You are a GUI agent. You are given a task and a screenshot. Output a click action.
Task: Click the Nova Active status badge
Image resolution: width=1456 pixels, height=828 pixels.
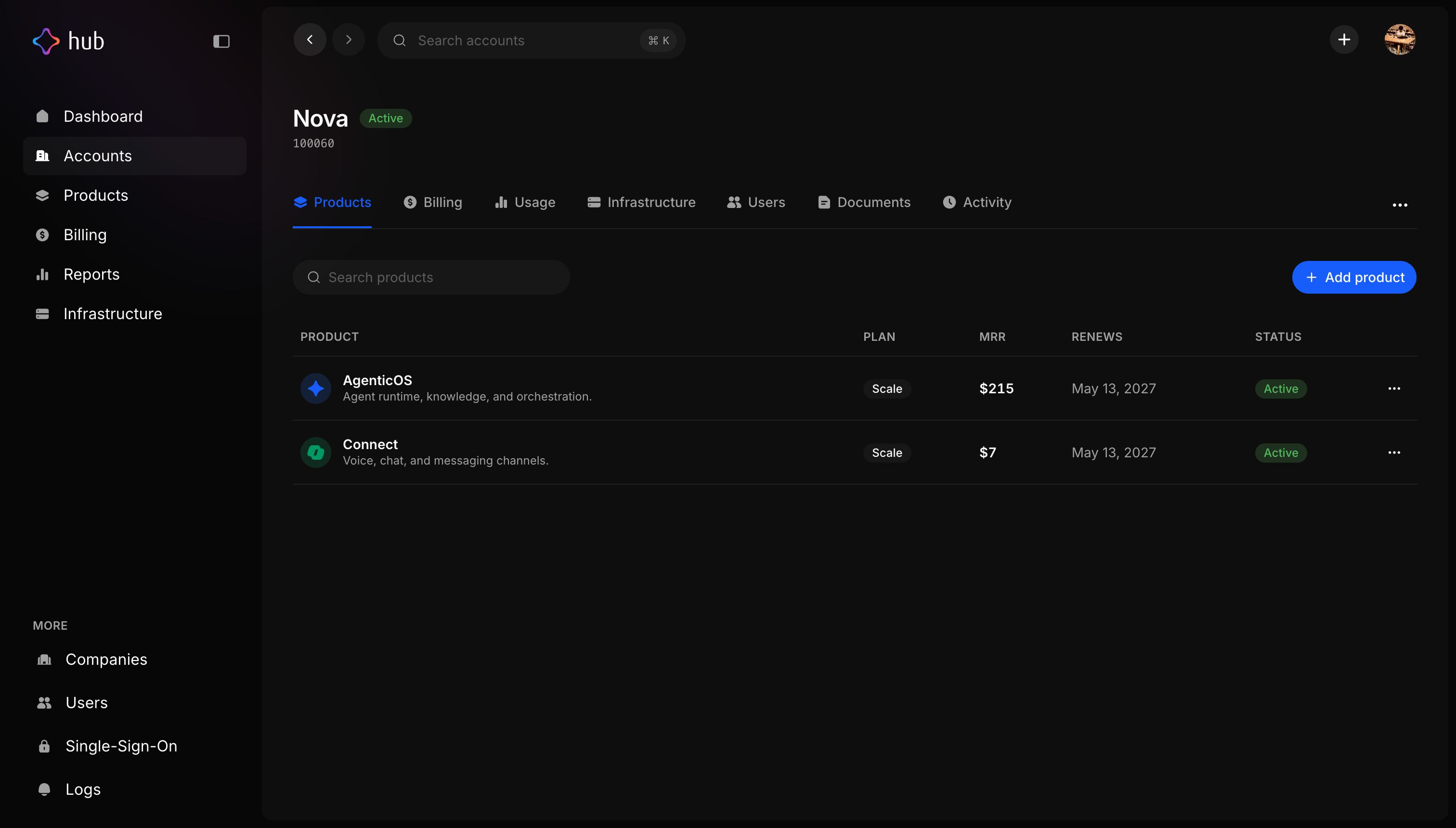click(x=386, y=118)
